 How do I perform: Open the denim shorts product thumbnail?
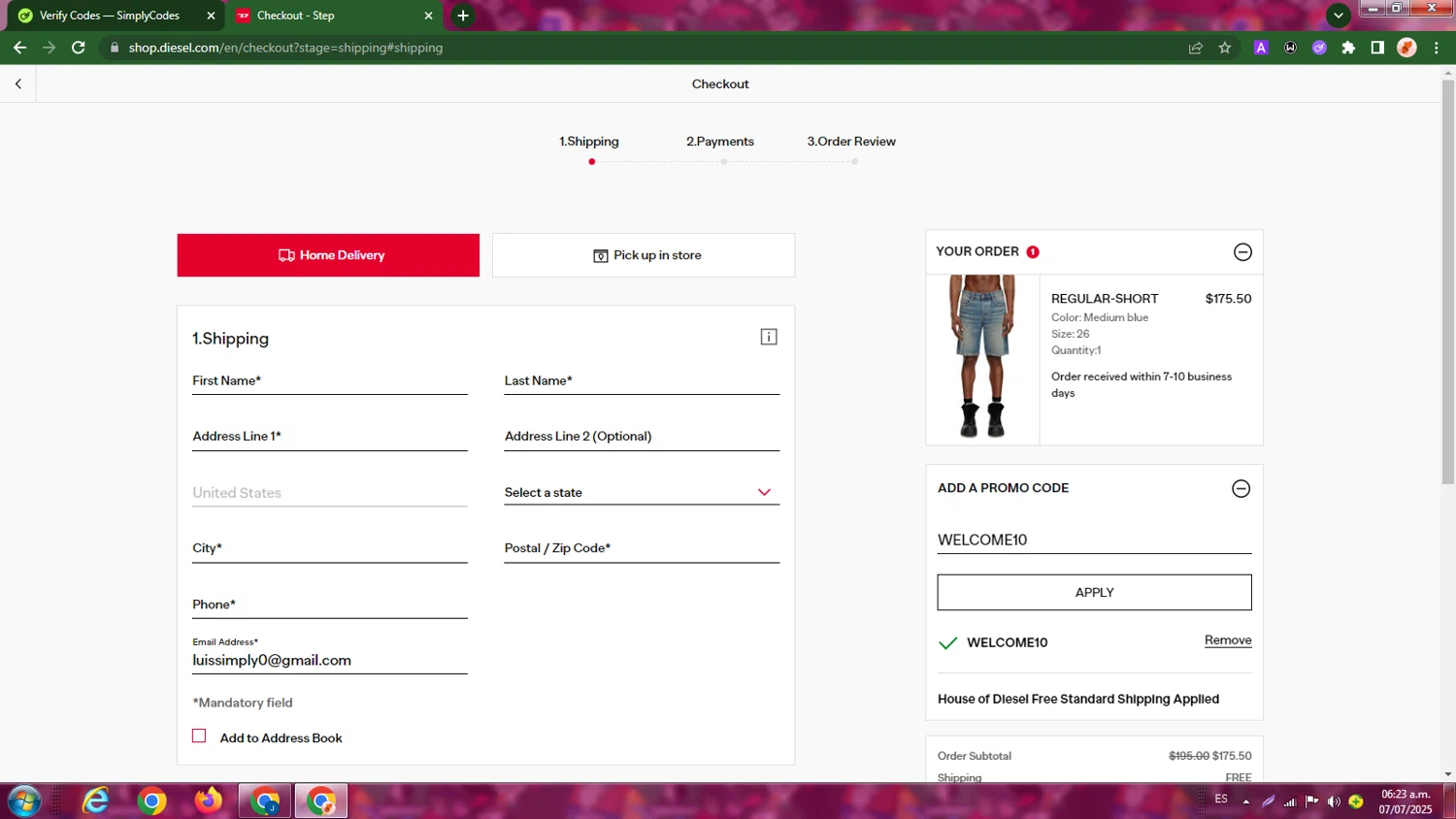(982, 359)
